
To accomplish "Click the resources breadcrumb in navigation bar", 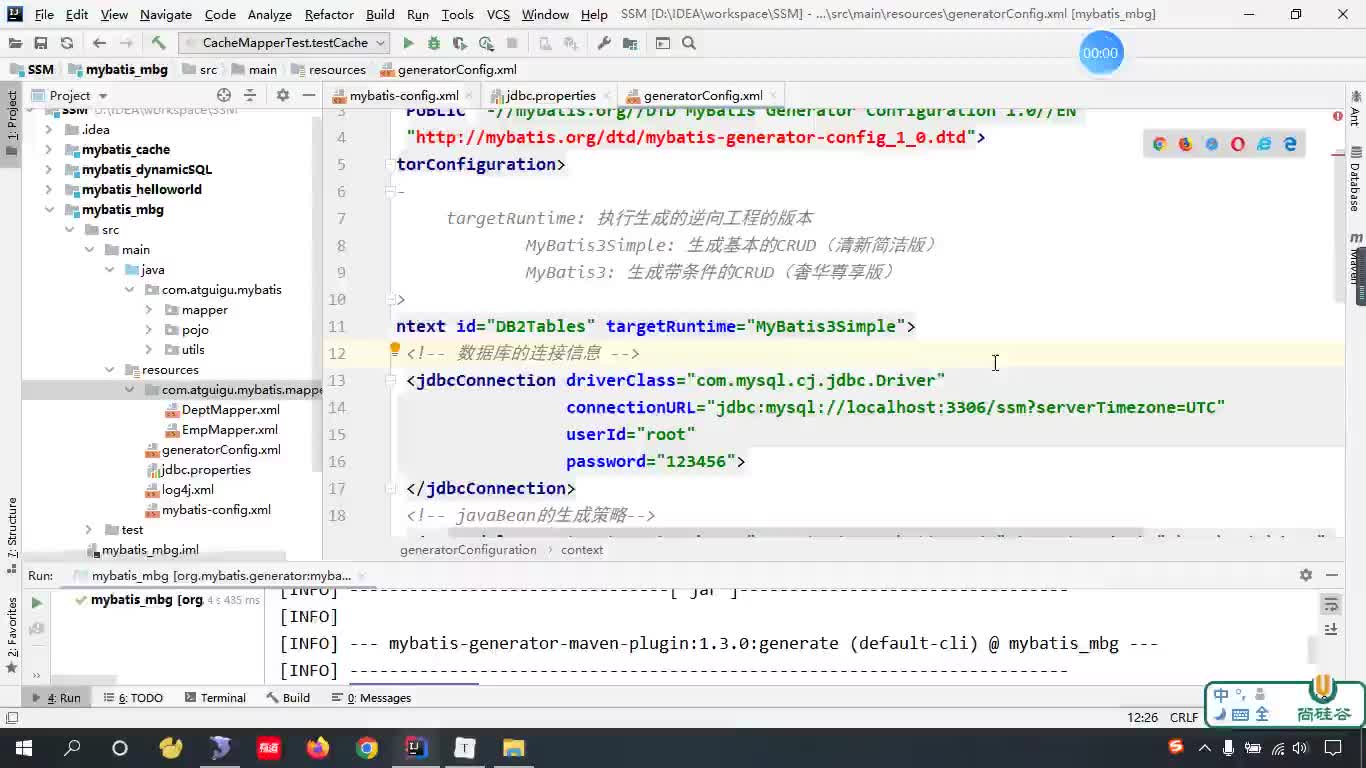I will (328, 70).
